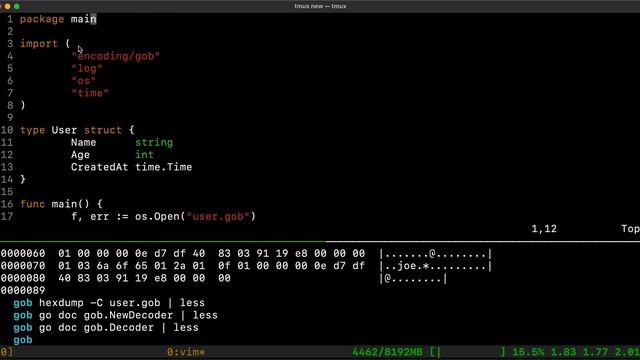Screen dimensions: 640x360
Task: Click the load average "1.83" in status bar
Action: pyautogui.click(x=563, y=352)
